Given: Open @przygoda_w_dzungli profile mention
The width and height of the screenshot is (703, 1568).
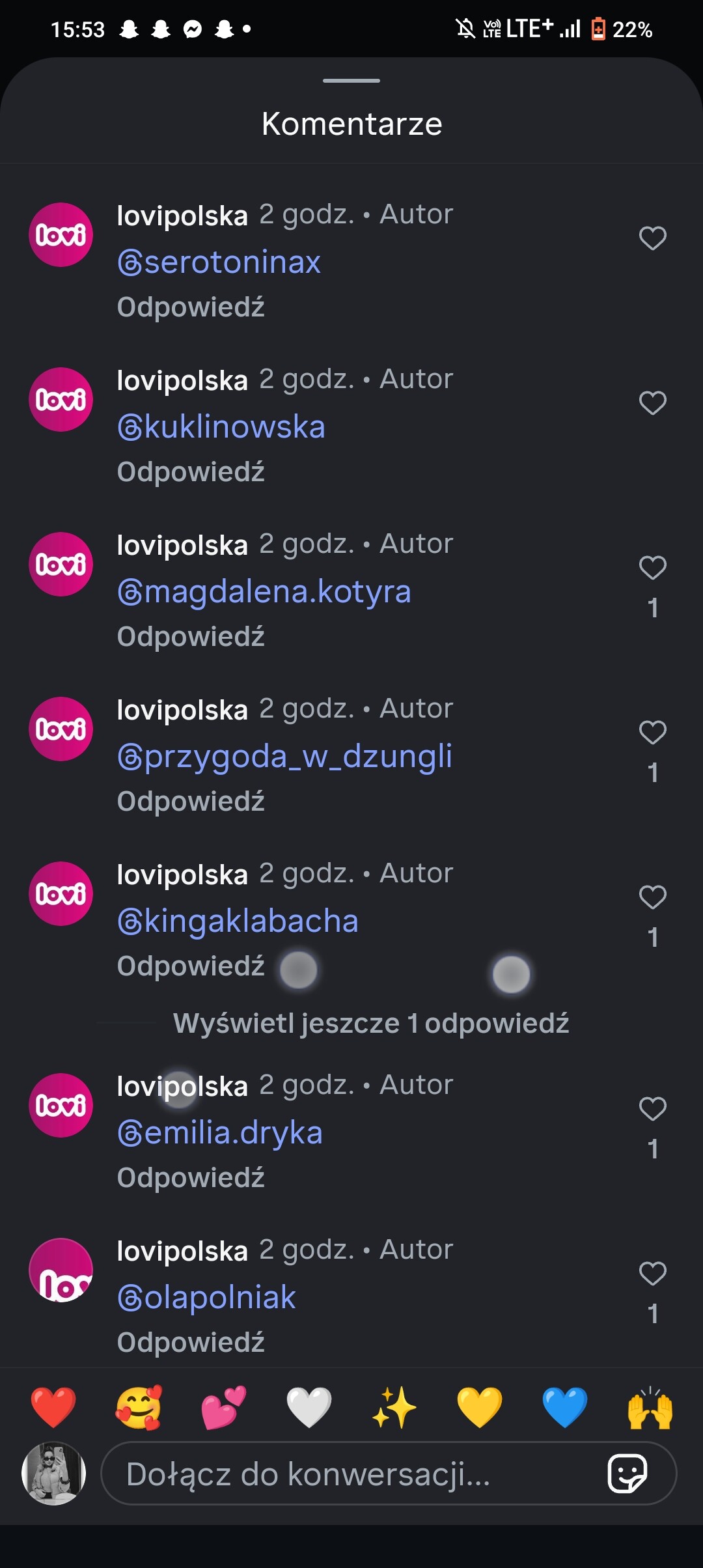Looking at the screenshot, I should pyautogui.click(x=284, y=757).
